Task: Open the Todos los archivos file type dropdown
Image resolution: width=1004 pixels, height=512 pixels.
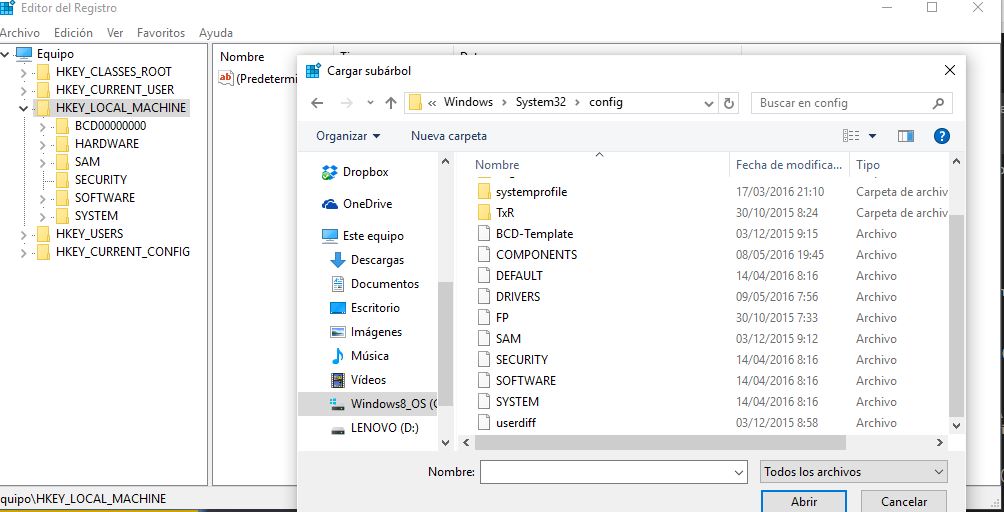Action: tap(853, 472)
